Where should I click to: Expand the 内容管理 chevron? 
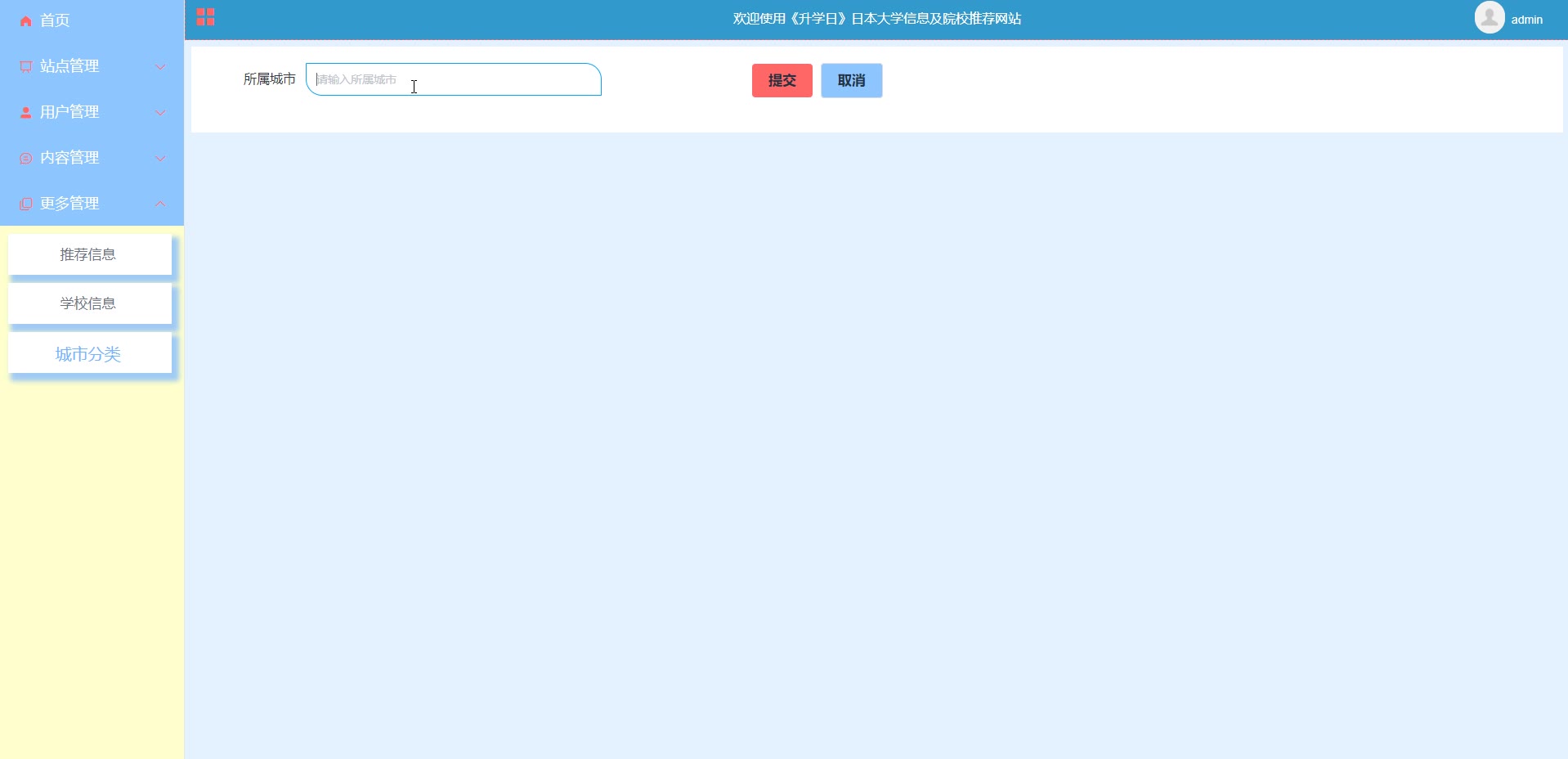(x=160, y=158)
